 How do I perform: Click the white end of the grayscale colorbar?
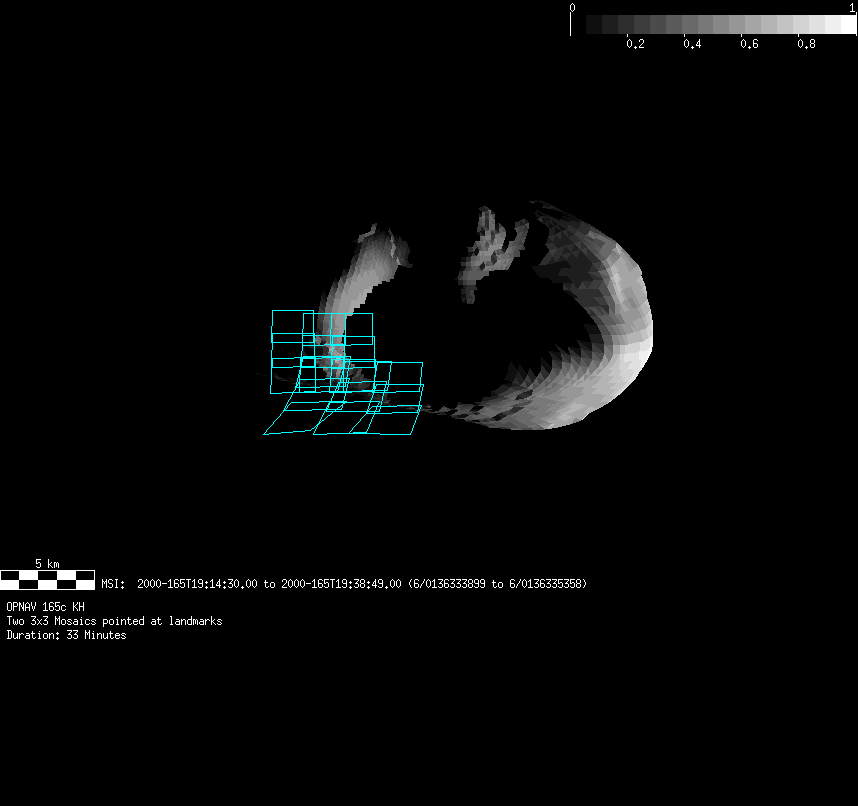point(846,24)
